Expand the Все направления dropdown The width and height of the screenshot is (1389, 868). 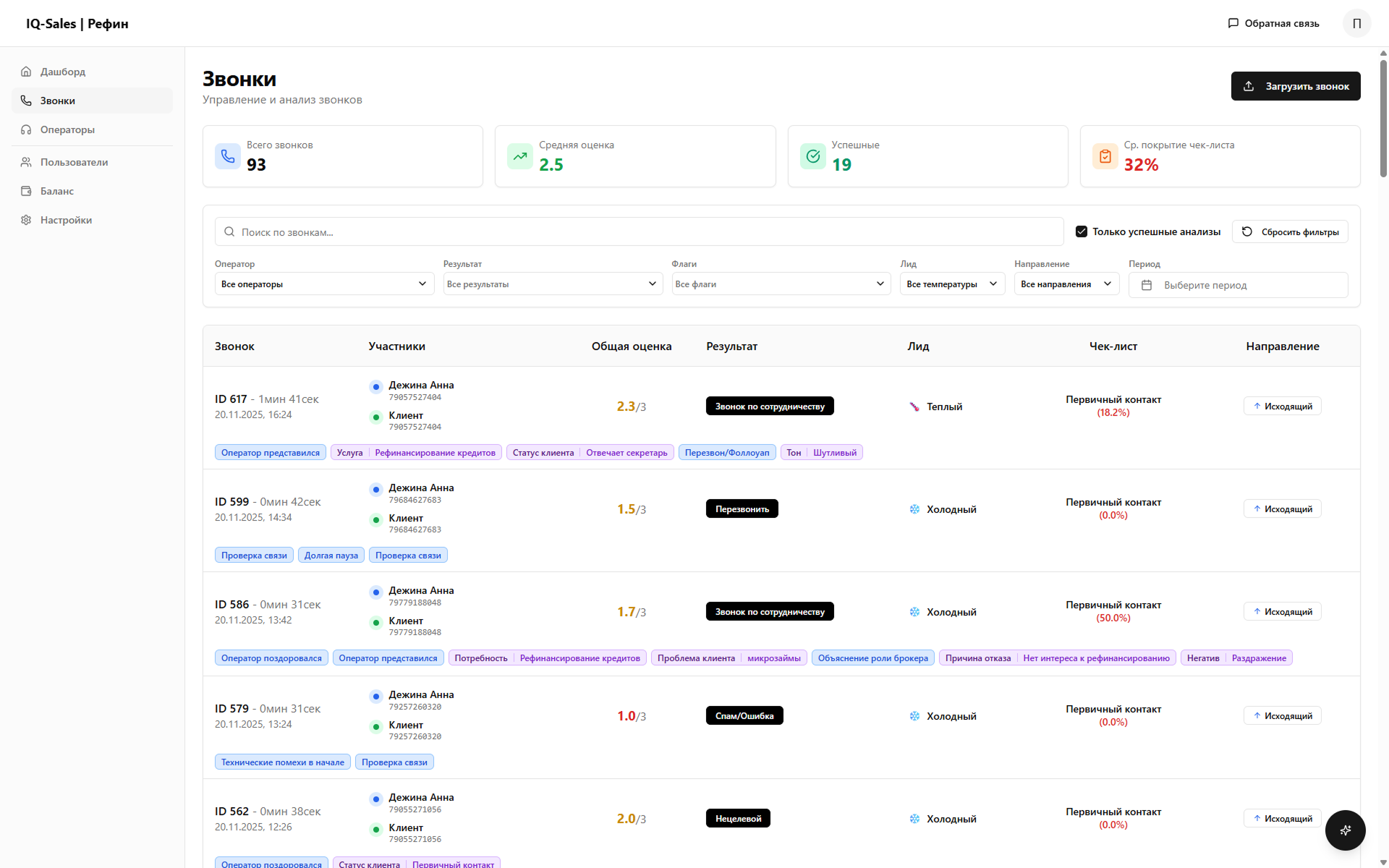[x=1066, y=284]
